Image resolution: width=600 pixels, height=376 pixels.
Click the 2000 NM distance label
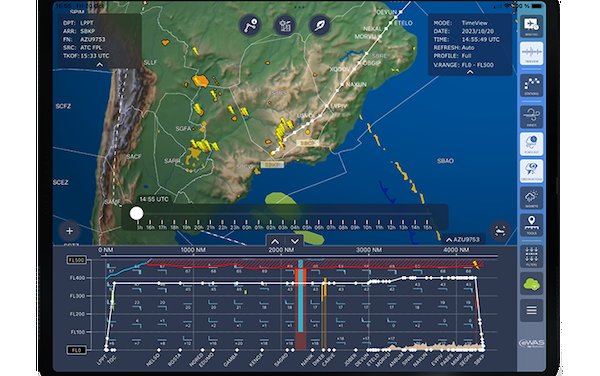[x=281, y=250]
